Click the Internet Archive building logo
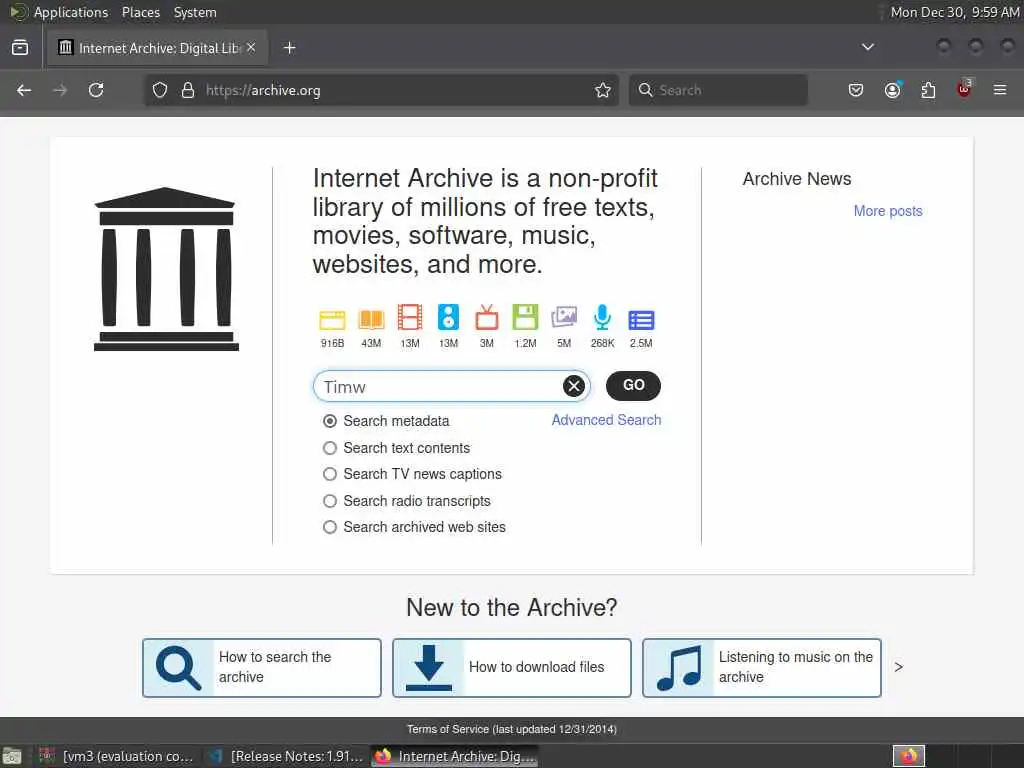Viewport: 1024px width, 768px height. point(166,269)
